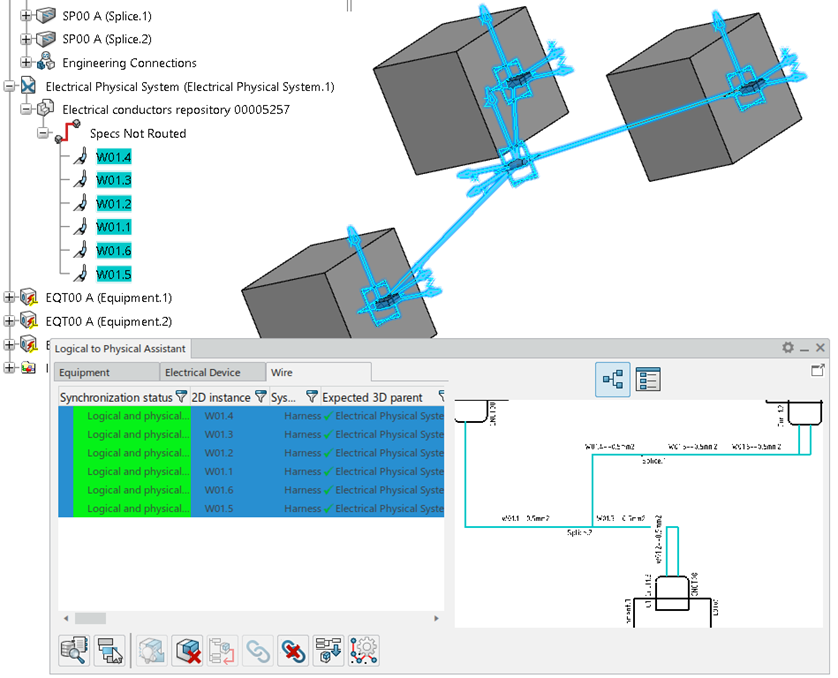Open the routing settings gear icon

364,650
